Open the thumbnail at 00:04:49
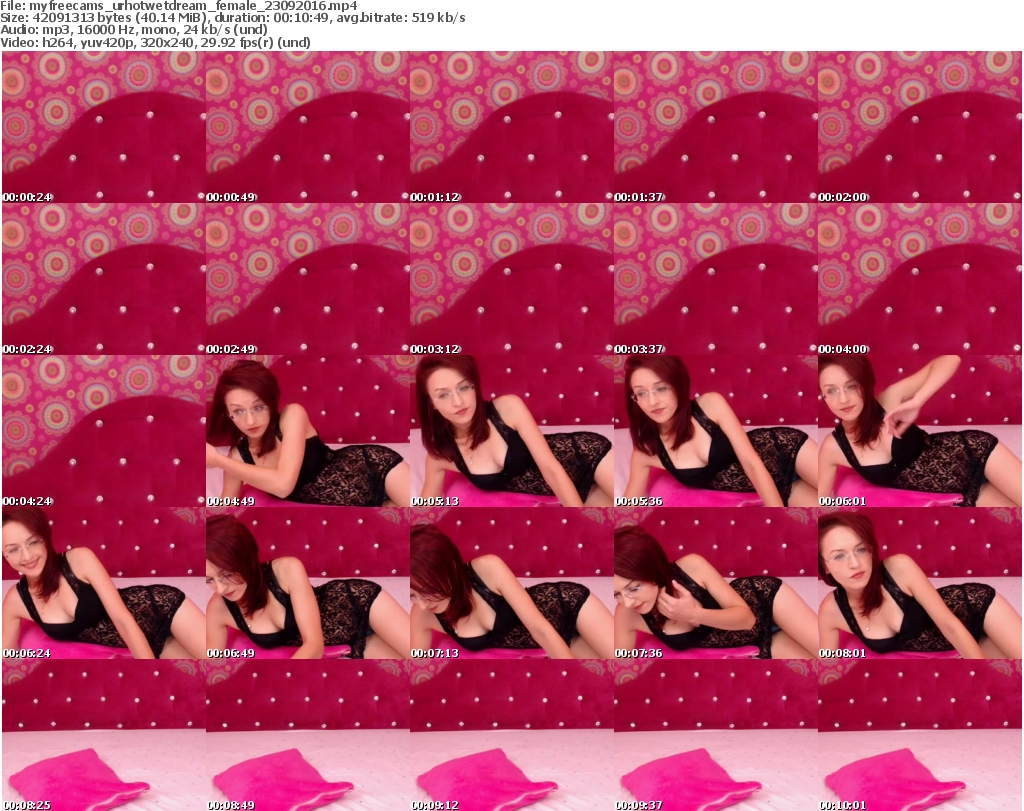Viewport: 1024px width, 811px height. click(307, 431)
